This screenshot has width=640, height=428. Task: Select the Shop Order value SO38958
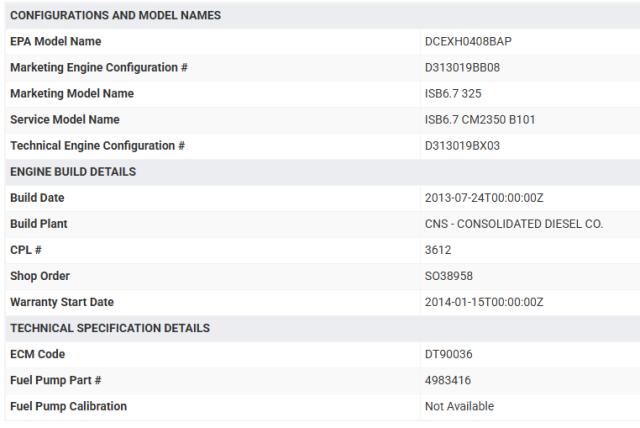[449, 276]
